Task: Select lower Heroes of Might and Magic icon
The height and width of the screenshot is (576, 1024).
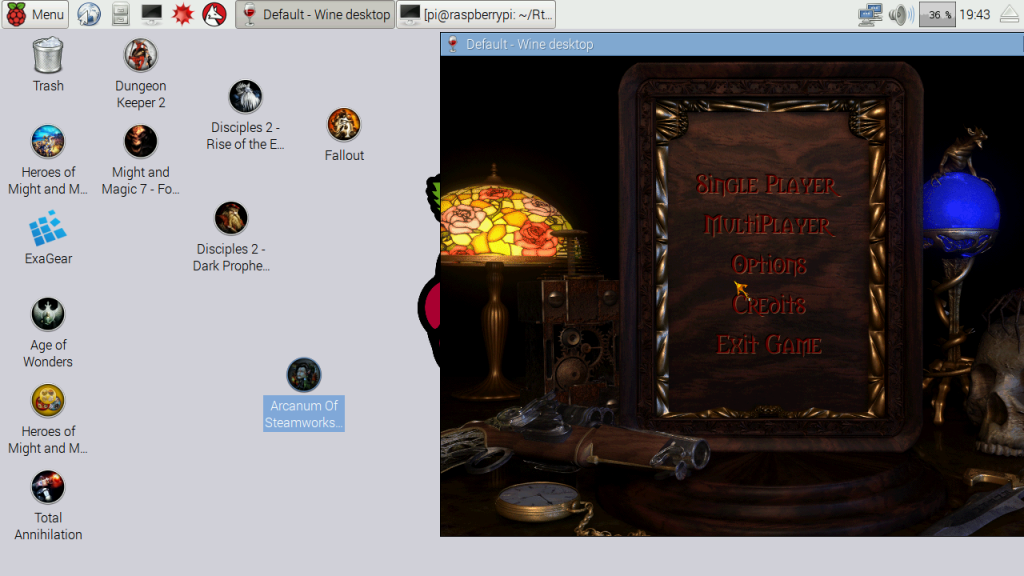Action: (x=48, y=400)
